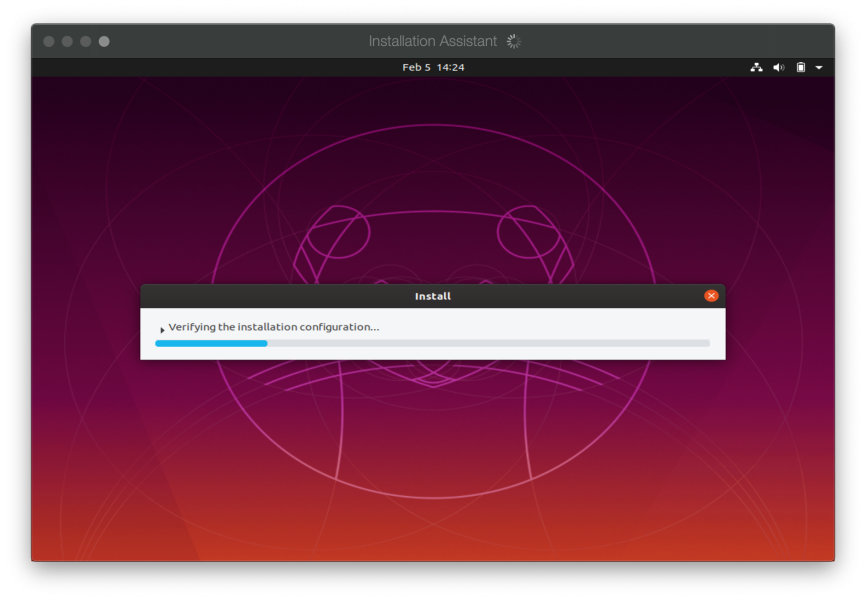Open the network connection status icon

756,67
